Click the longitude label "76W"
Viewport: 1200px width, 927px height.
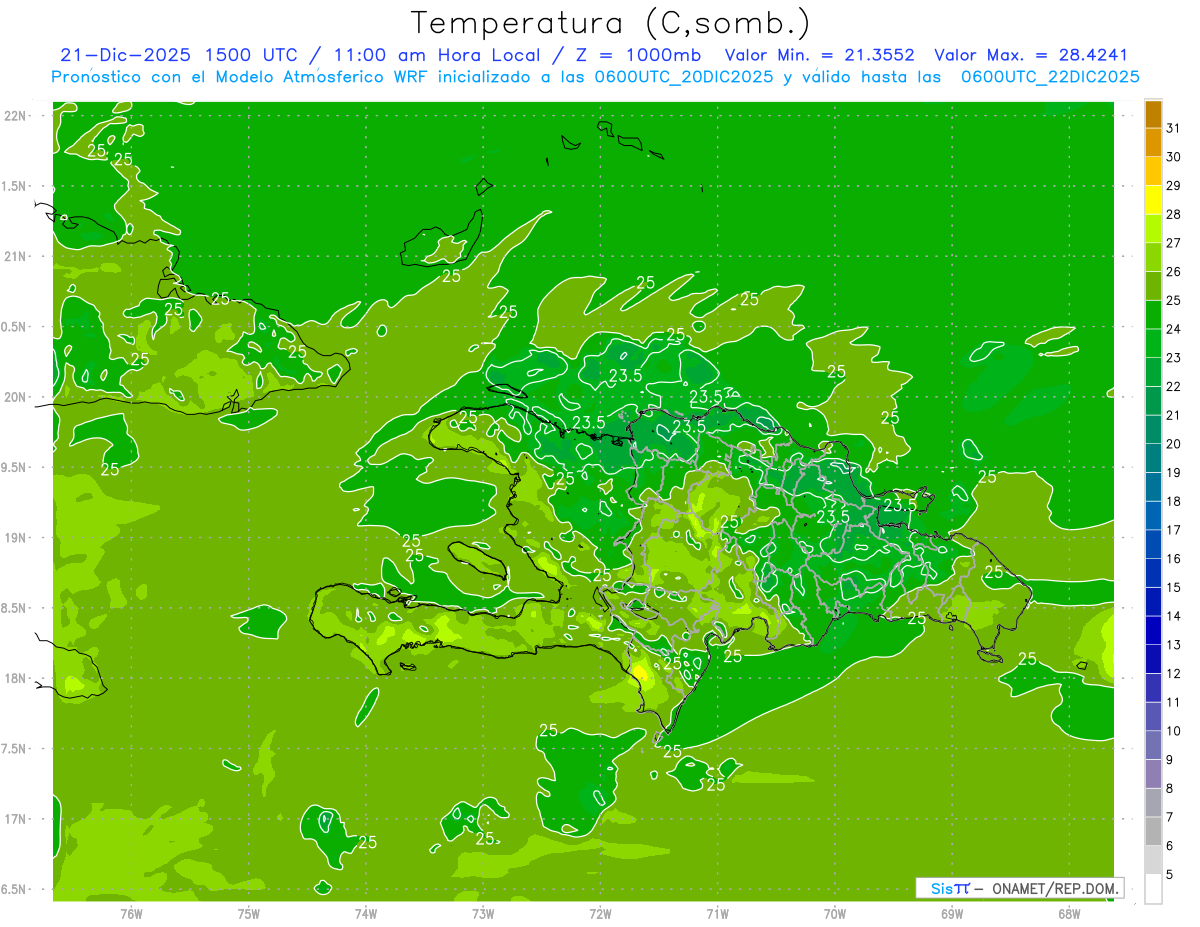[131, 913]
